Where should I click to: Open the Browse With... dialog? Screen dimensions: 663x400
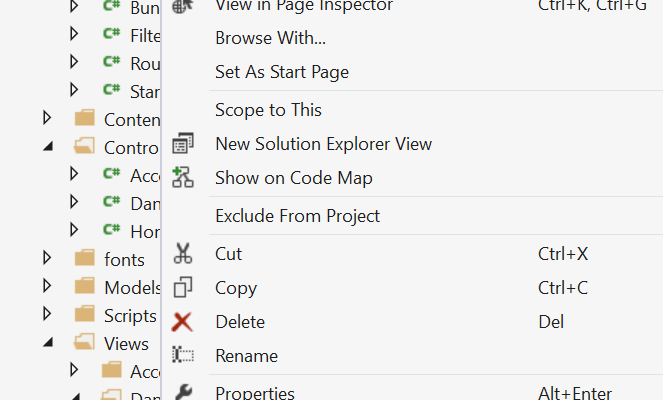(270, 39)
